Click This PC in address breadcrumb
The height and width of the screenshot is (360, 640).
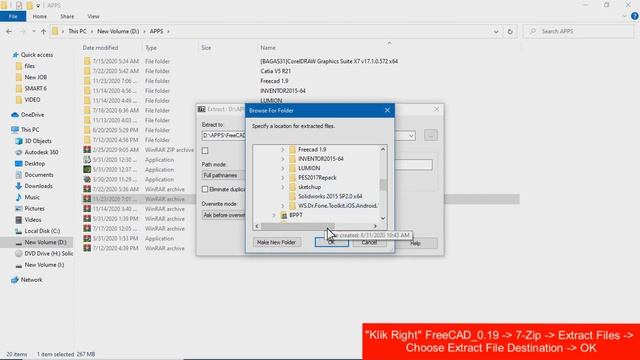(x=77, y=31)
